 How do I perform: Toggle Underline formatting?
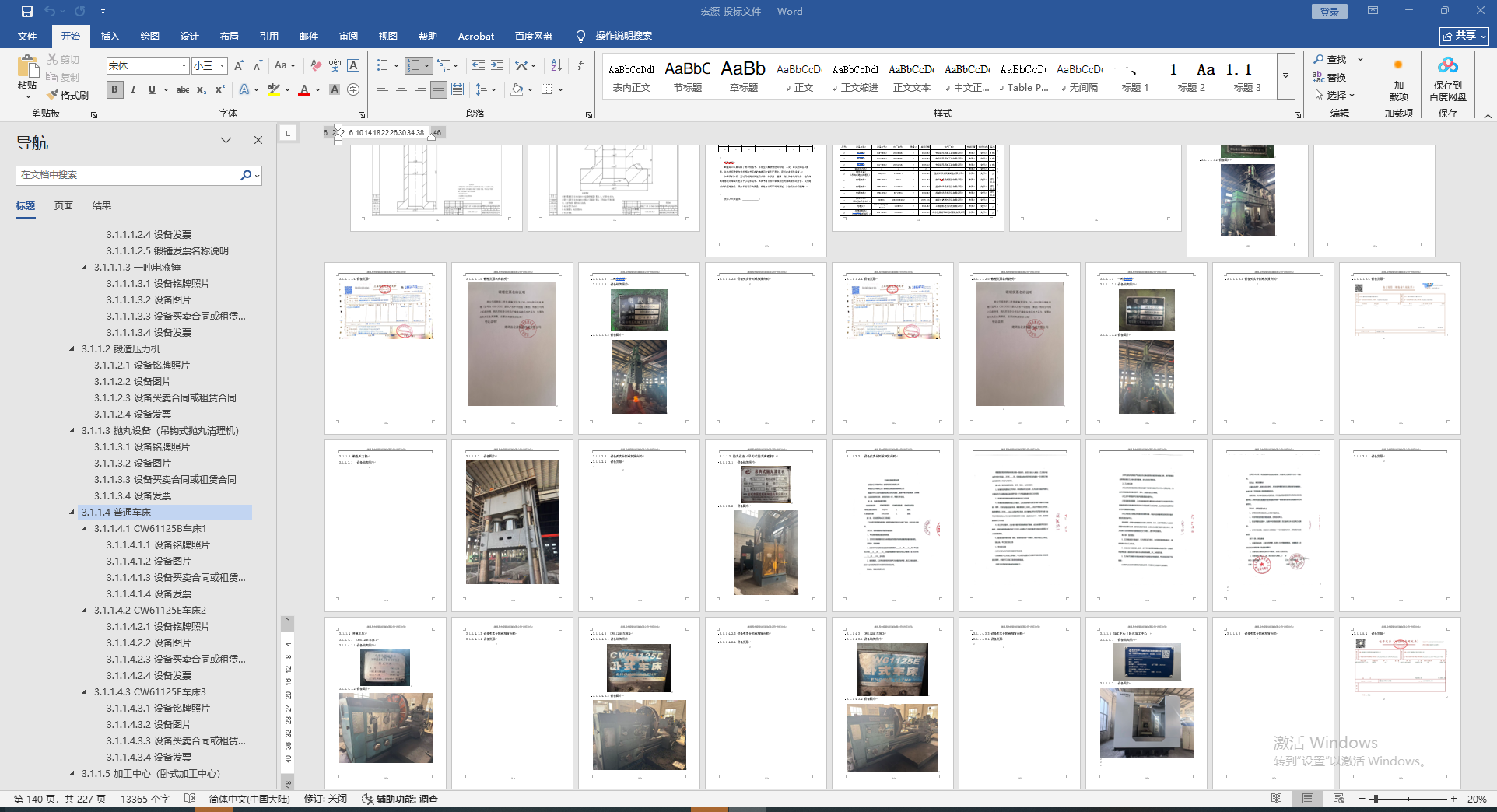(x=152, y=89)
